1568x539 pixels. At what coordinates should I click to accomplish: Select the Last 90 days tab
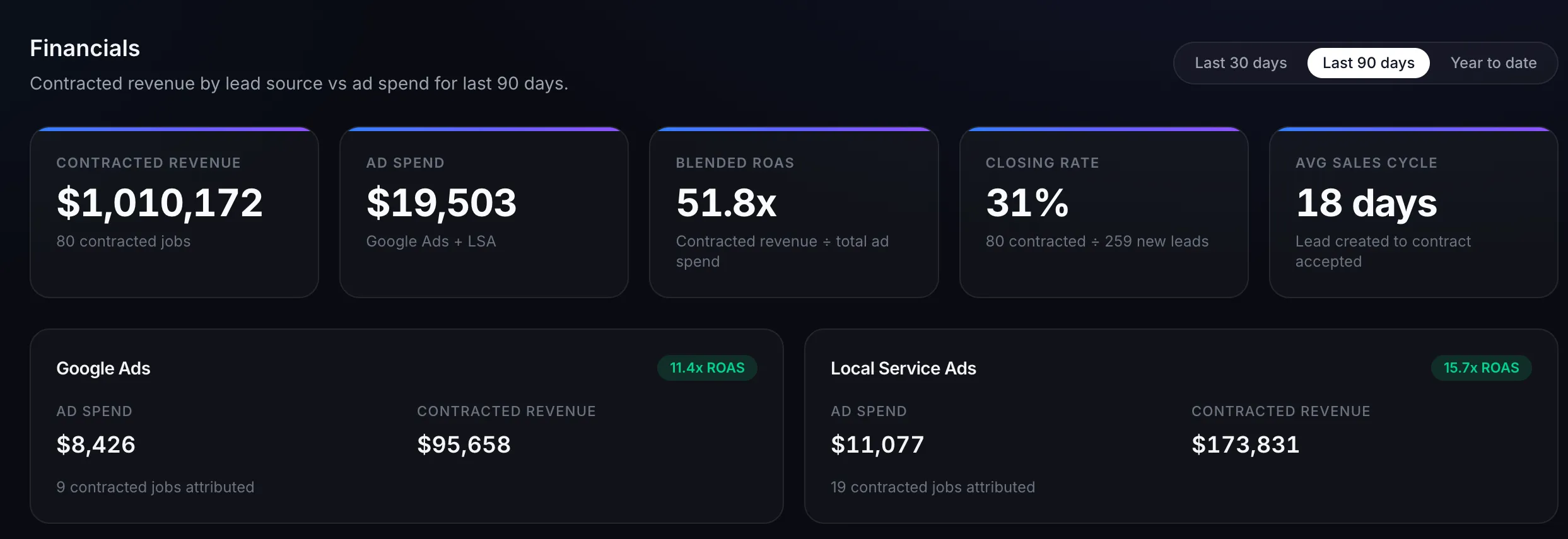1368,63
